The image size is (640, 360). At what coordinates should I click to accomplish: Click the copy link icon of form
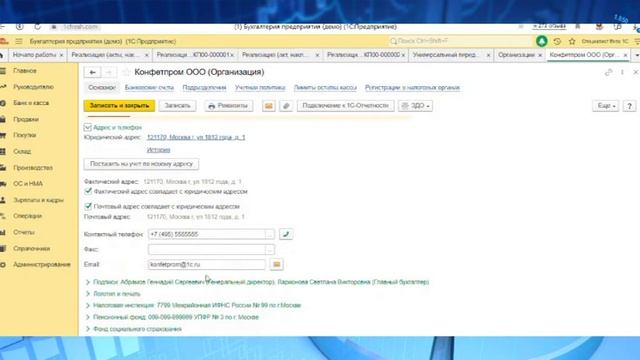[x=609, y=72]
